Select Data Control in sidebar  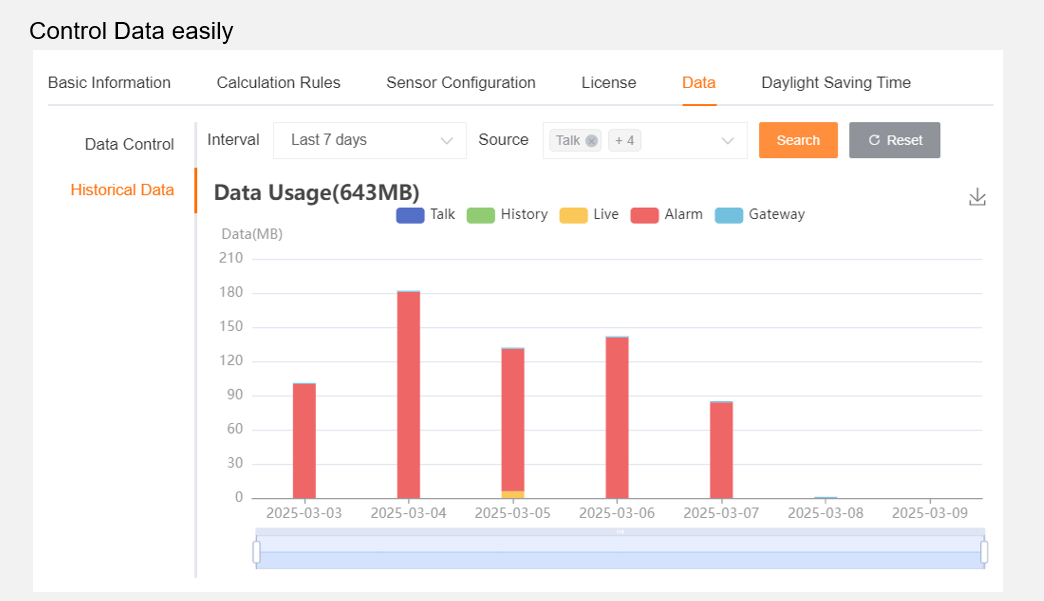pyautogui.click(x=129, y=144)
